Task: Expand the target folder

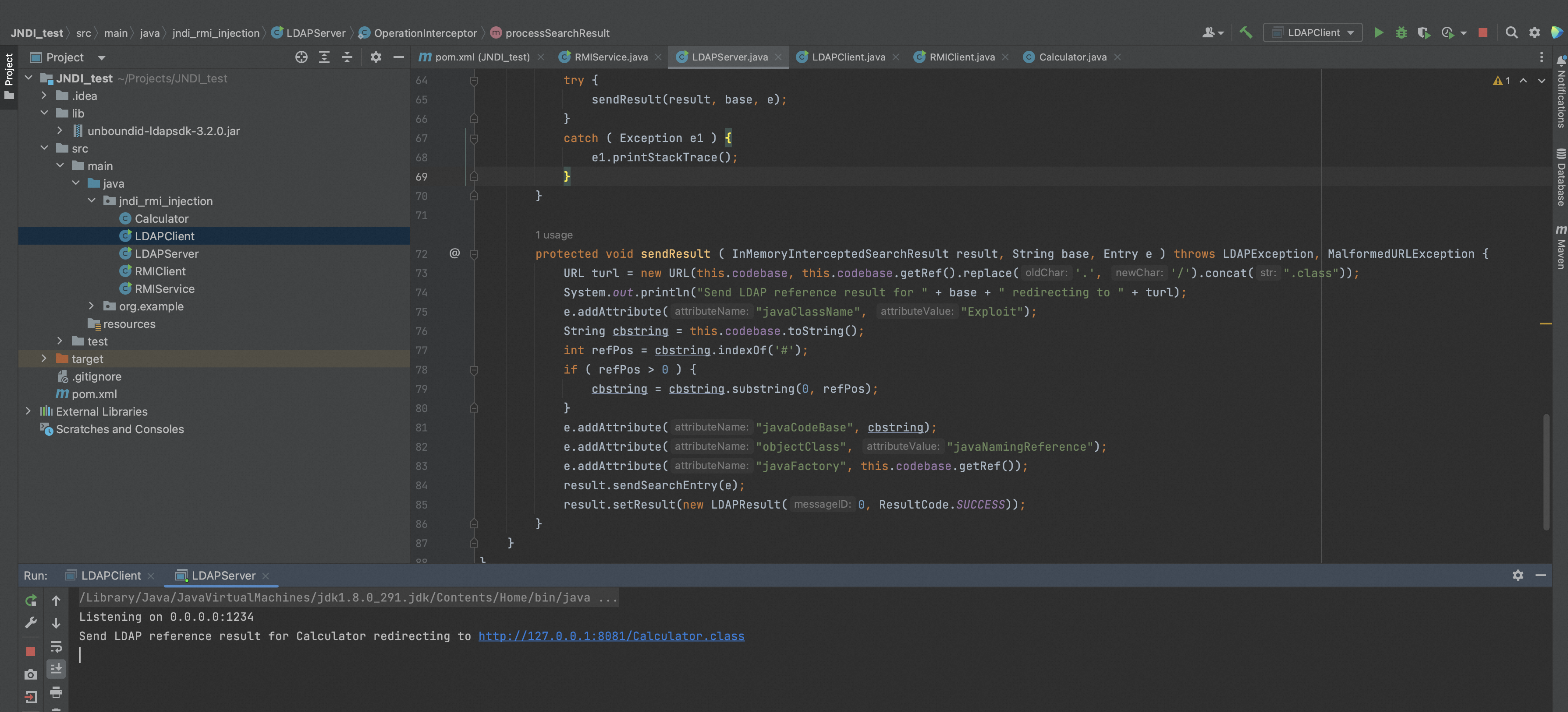Action: pos(44,359)
